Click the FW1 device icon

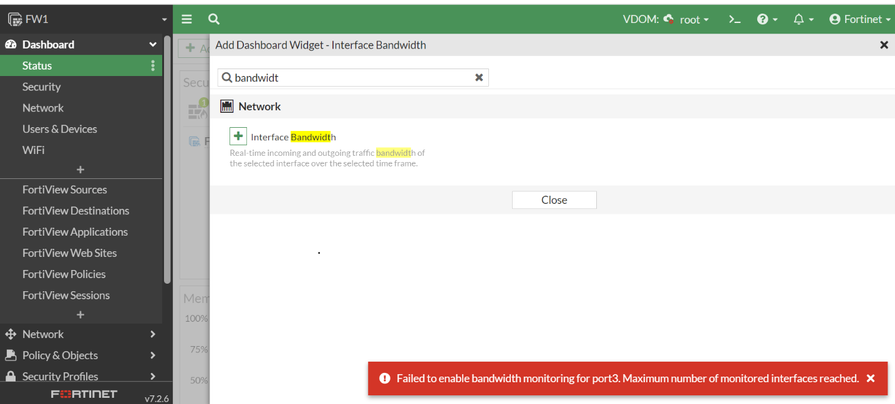pyautogui.click(x=15, y=19)
